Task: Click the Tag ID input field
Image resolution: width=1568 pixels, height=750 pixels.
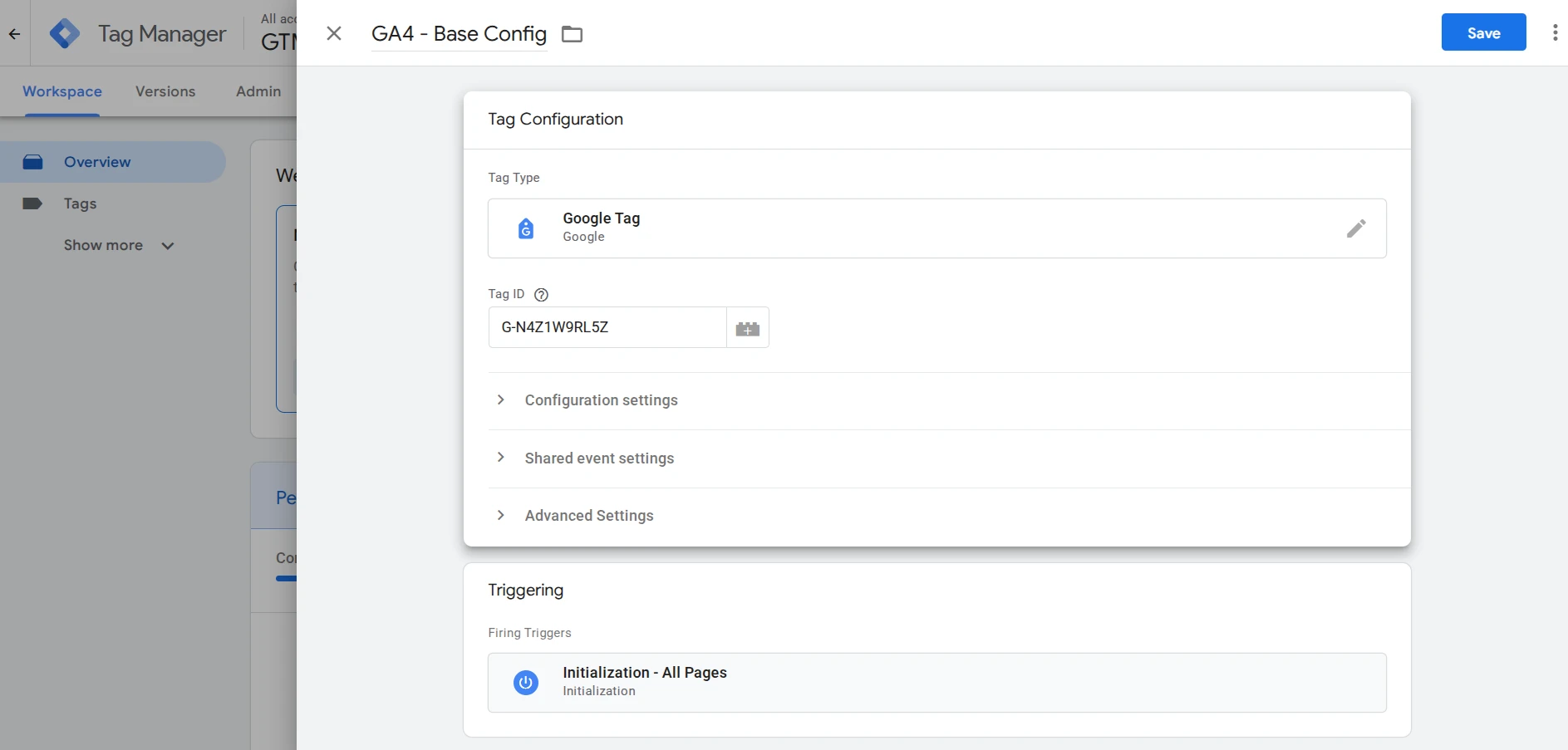Action: pyautogui.click(x=607, y=327)
